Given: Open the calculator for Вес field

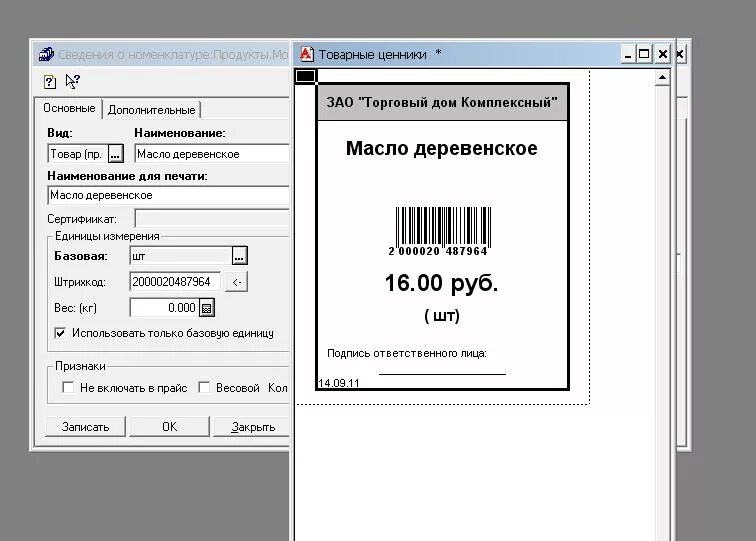Looking at the screenshot, I should 207,308.
